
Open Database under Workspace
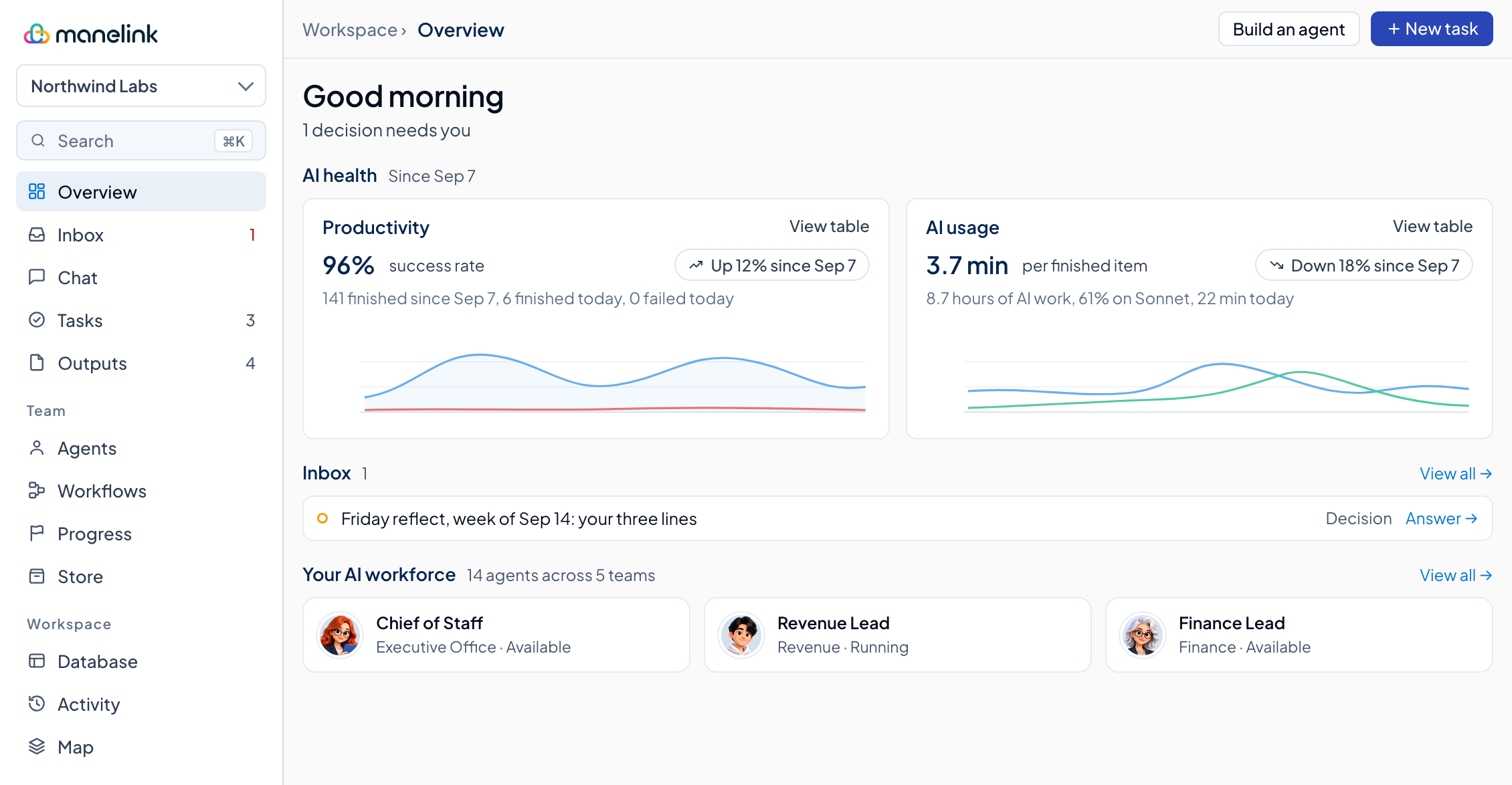[141, 661]
